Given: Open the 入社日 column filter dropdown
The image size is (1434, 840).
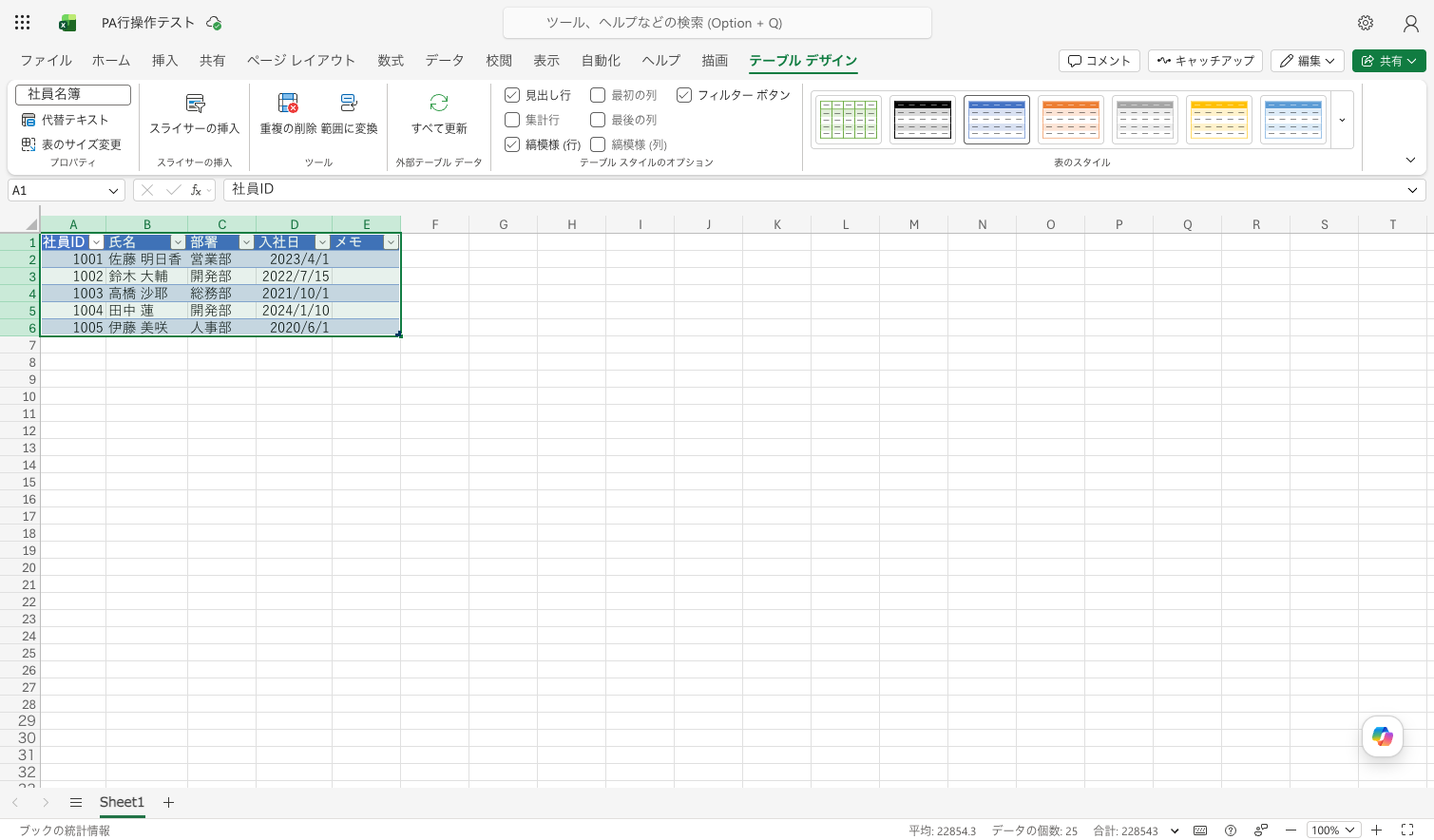Looking at the screenshot, I should click(322, 242).
